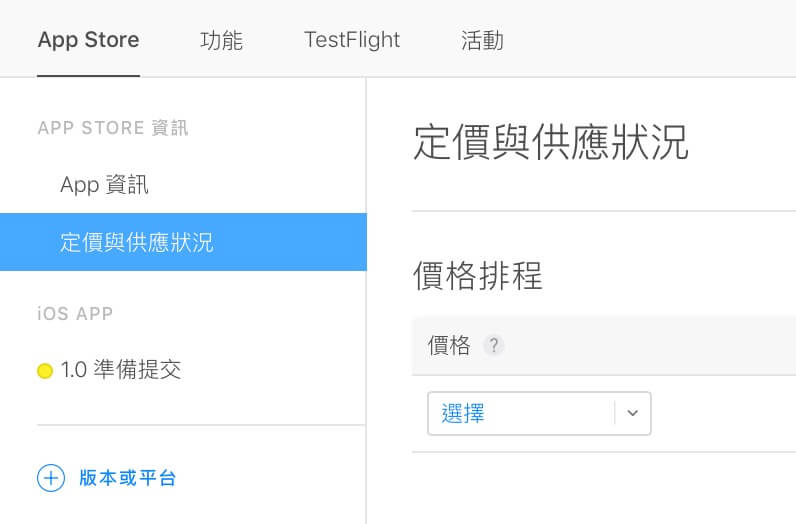The image size is (796, 524).
Task: Open 1.0 準備提交 version entry
Action: pos(121,369)
